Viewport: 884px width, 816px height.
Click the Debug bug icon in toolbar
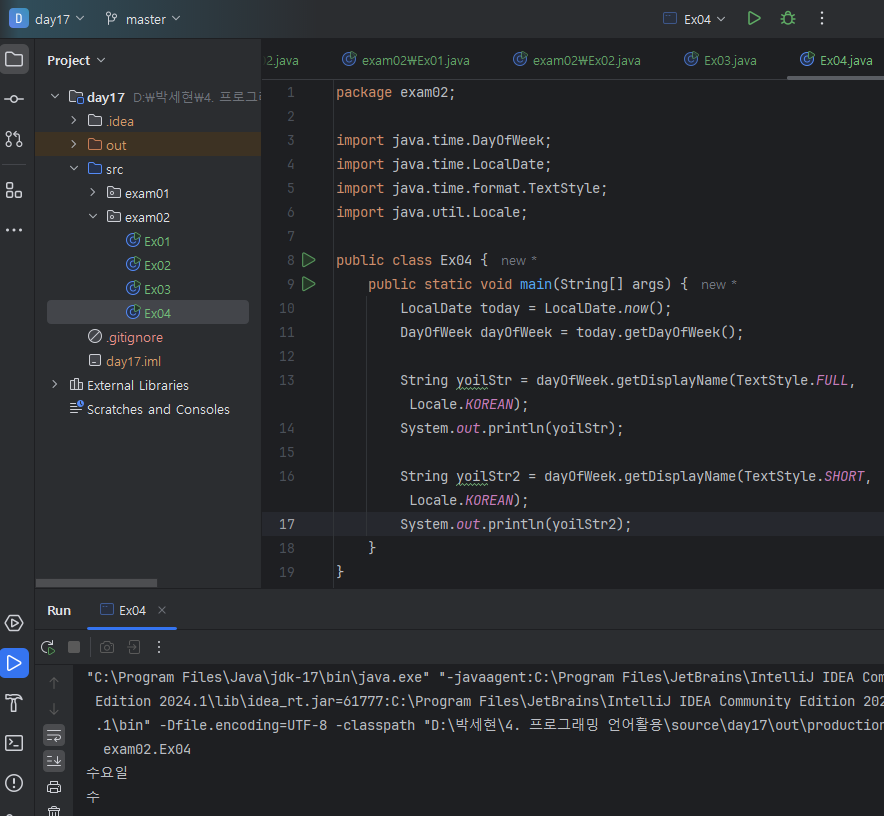tap(788, 19)
